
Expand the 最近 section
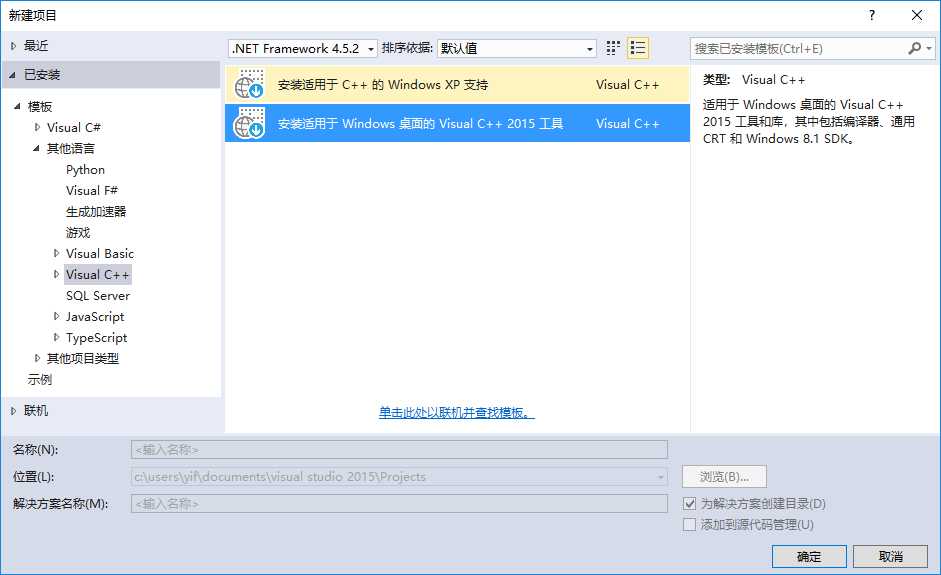[x=14, y=46]
